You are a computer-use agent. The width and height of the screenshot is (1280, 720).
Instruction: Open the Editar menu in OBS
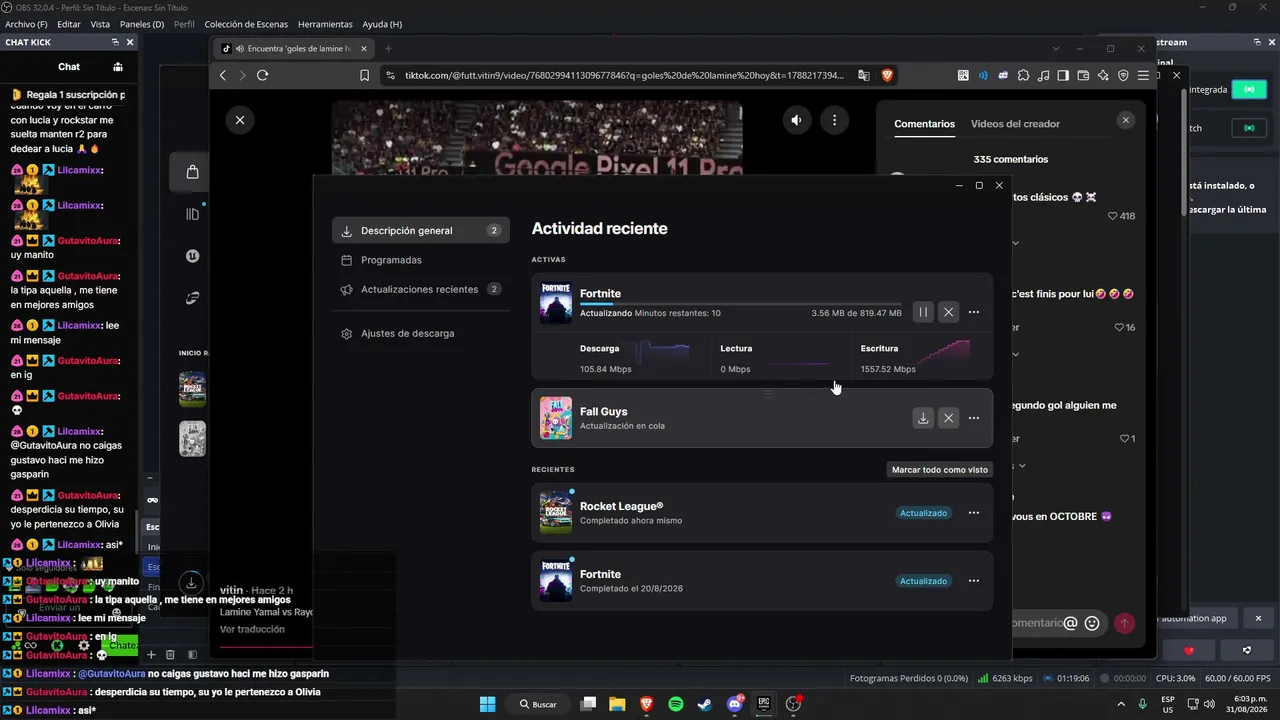(x=69, y=24)
